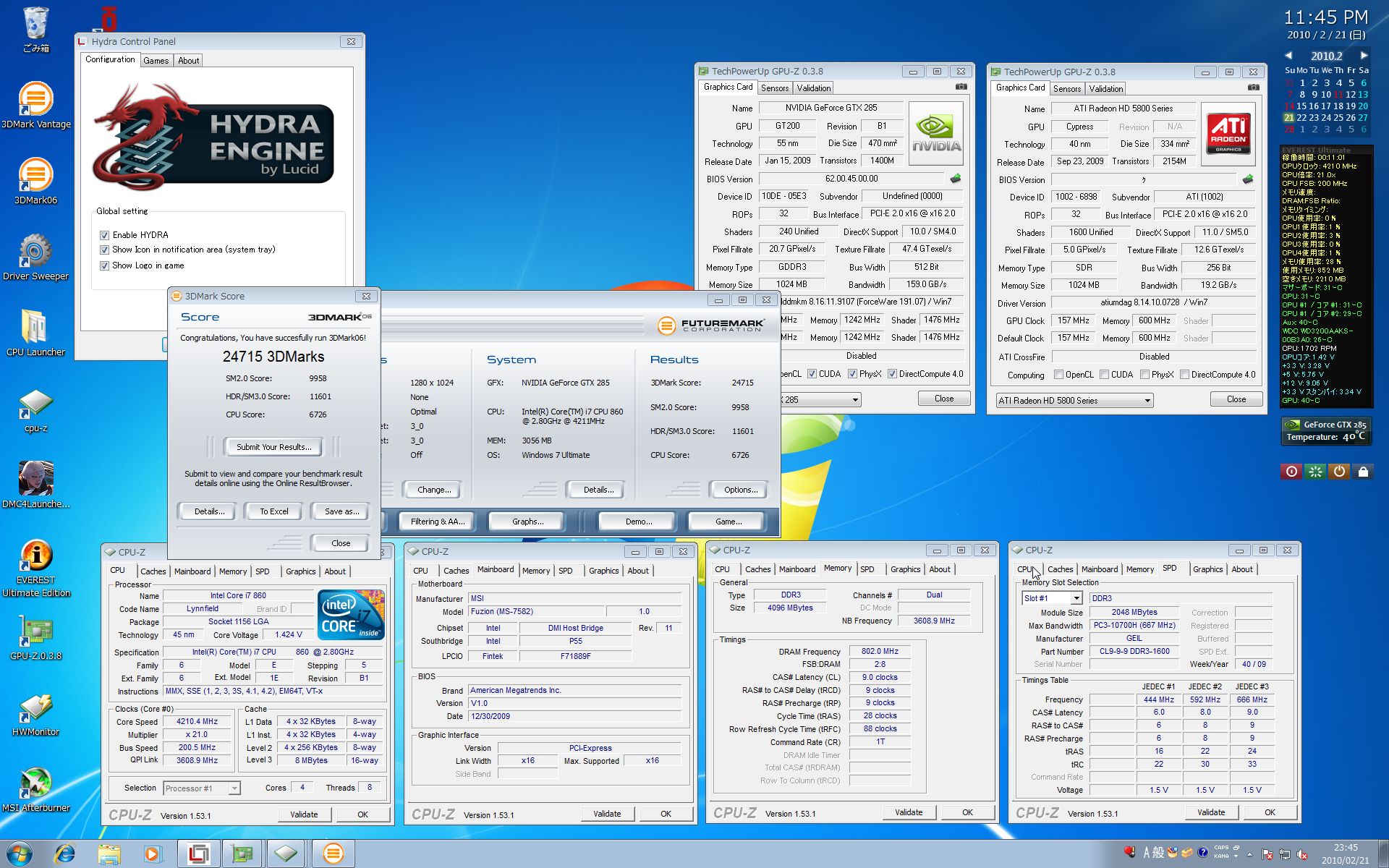Open Validation tab in ATI GPU-Z

point(1105,89)
